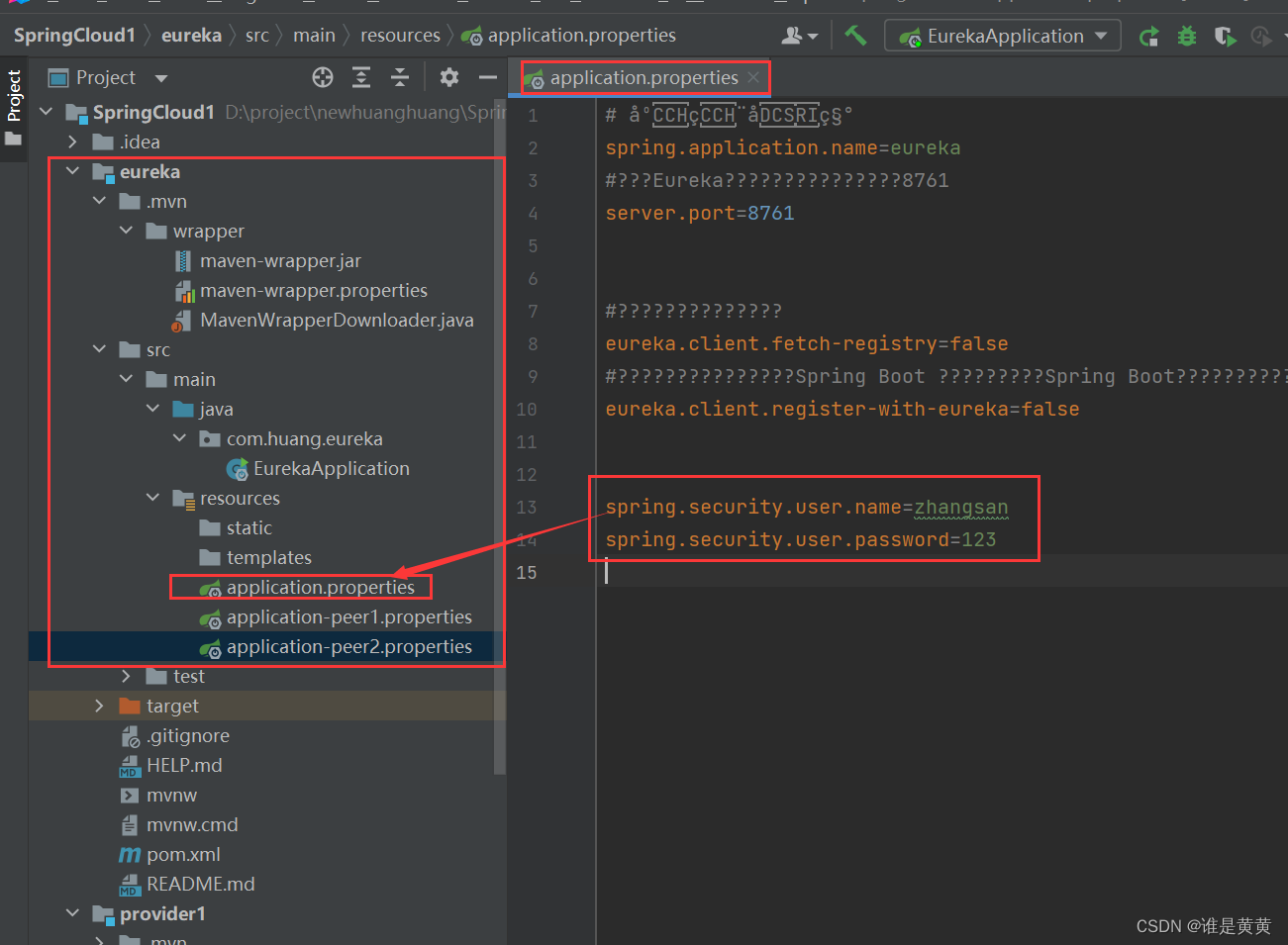The image size is (1288, 945).
Task: Expand the .idea folder
Action: 73,142
